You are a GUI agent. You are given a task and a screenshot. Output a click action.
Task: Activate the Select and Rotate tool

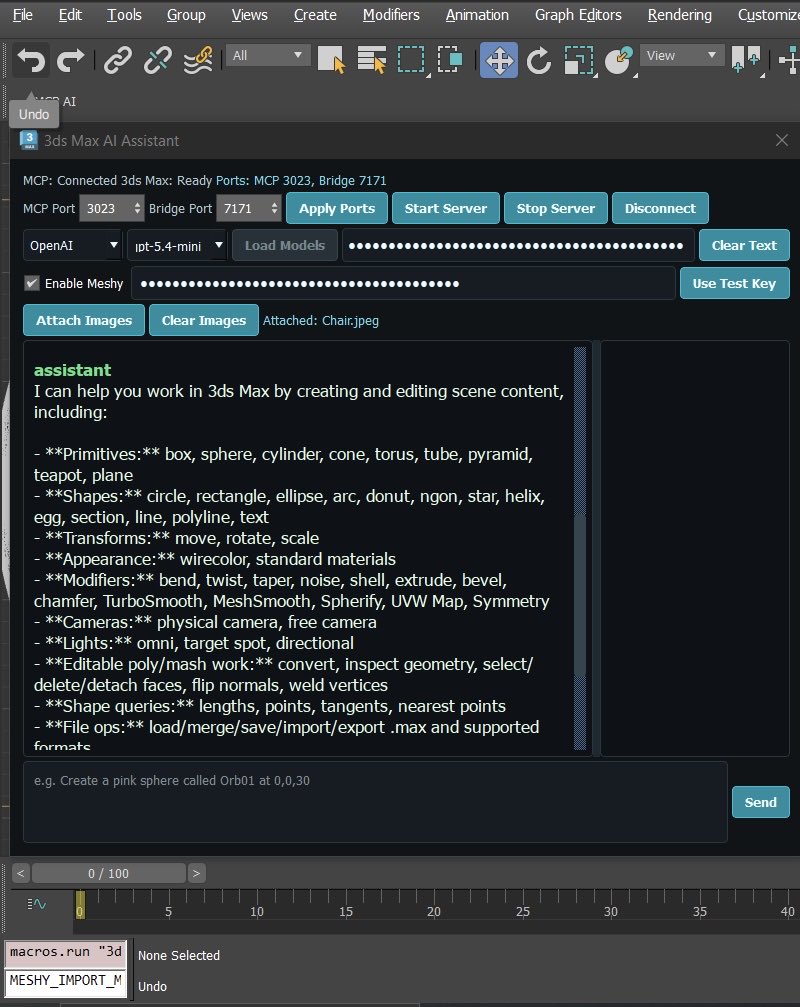pyautogui.click(x=539, y=60)
